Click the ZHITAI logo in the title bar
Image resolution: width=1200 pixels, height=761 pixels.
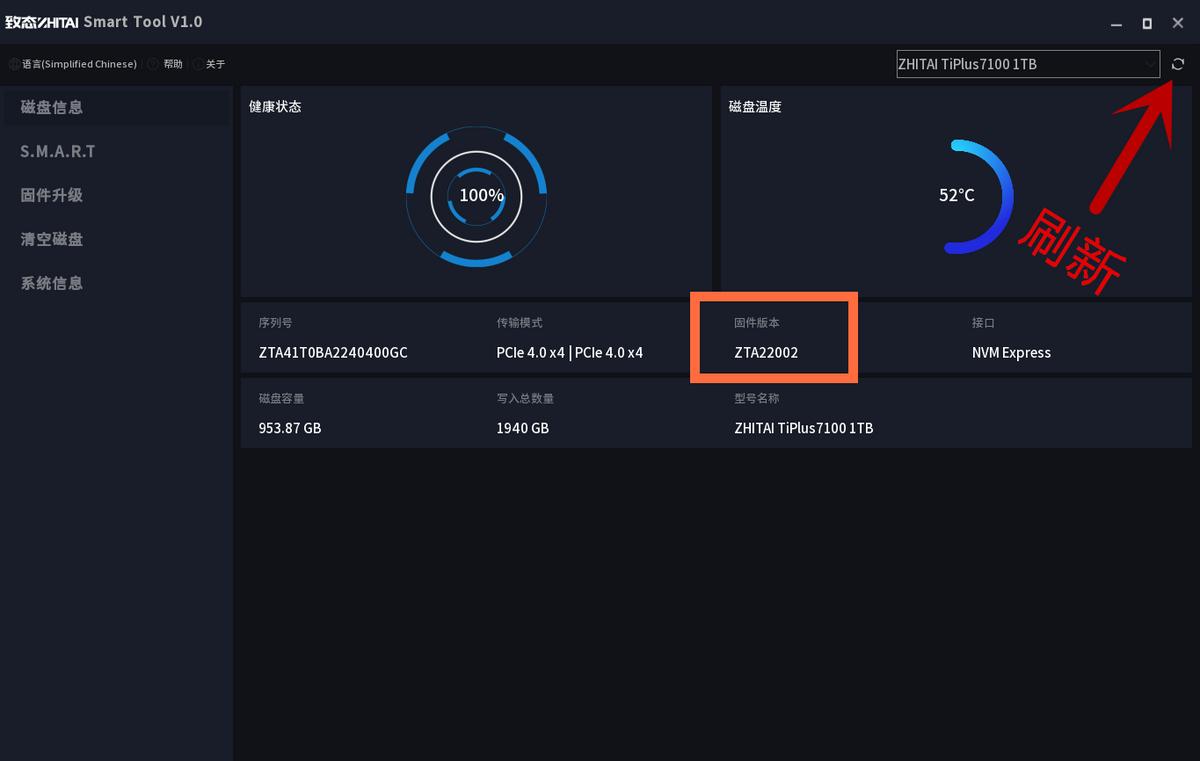42,20
